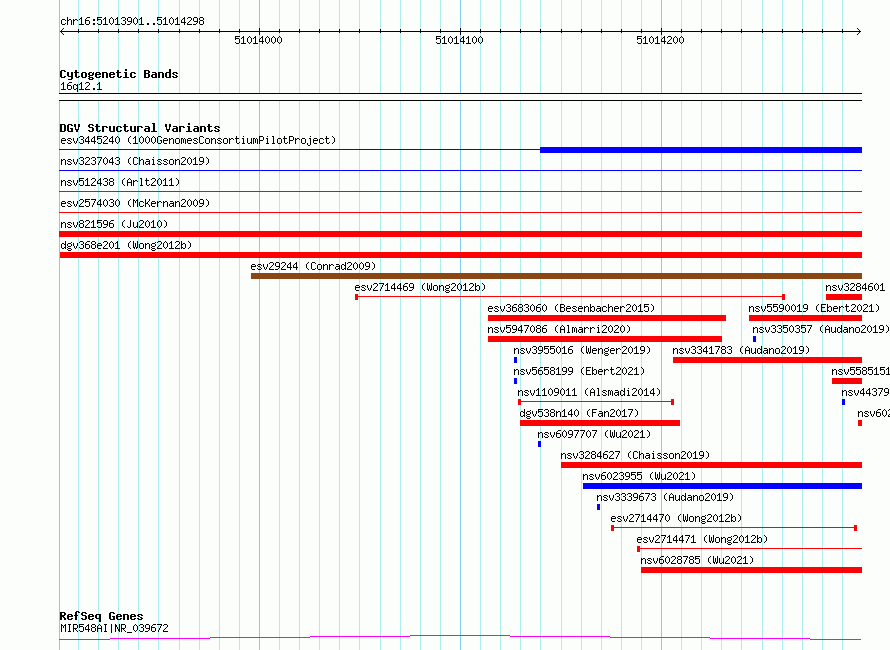890x650 pixels.
Task: Click ruler position 51014000
Action: tap(258, 40)
